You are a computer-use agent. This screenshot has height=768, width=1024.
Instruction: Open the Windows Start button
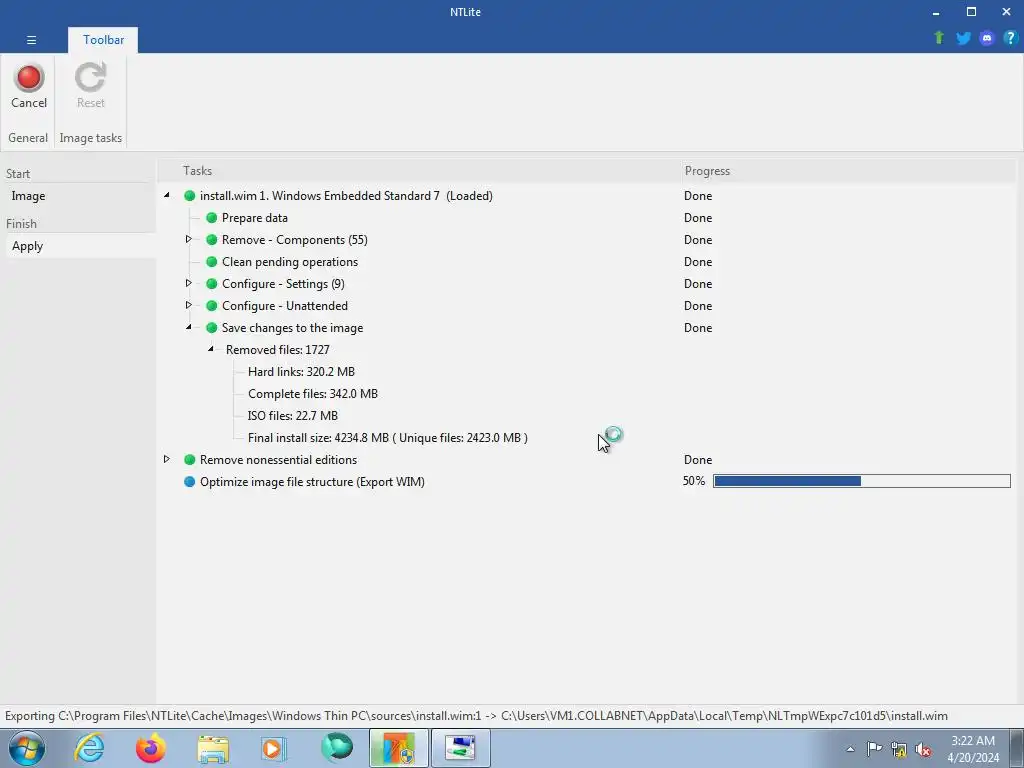click(27, 748)
